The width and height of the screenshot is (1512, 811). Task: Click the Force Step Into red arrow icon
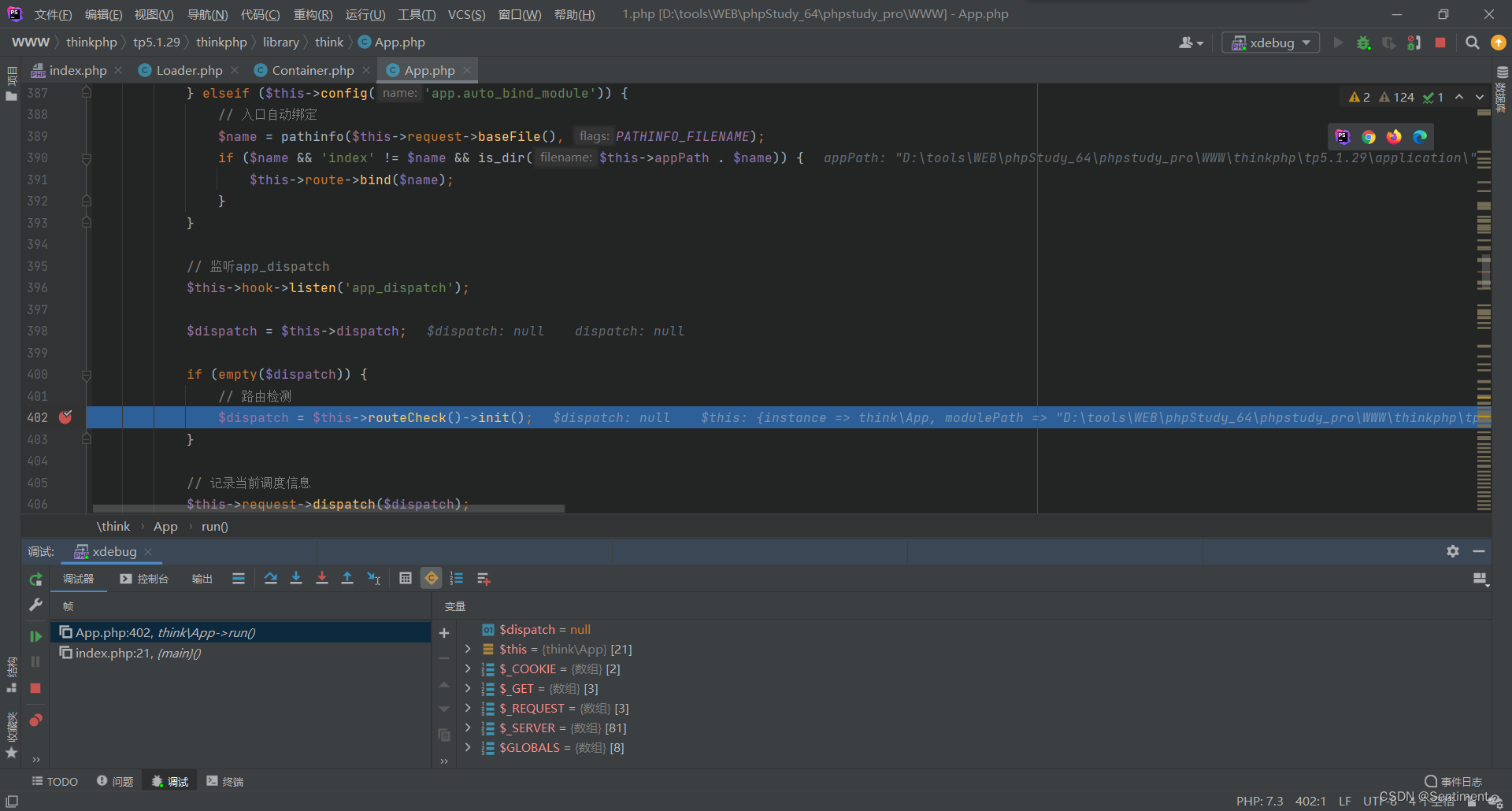(322, 579)
